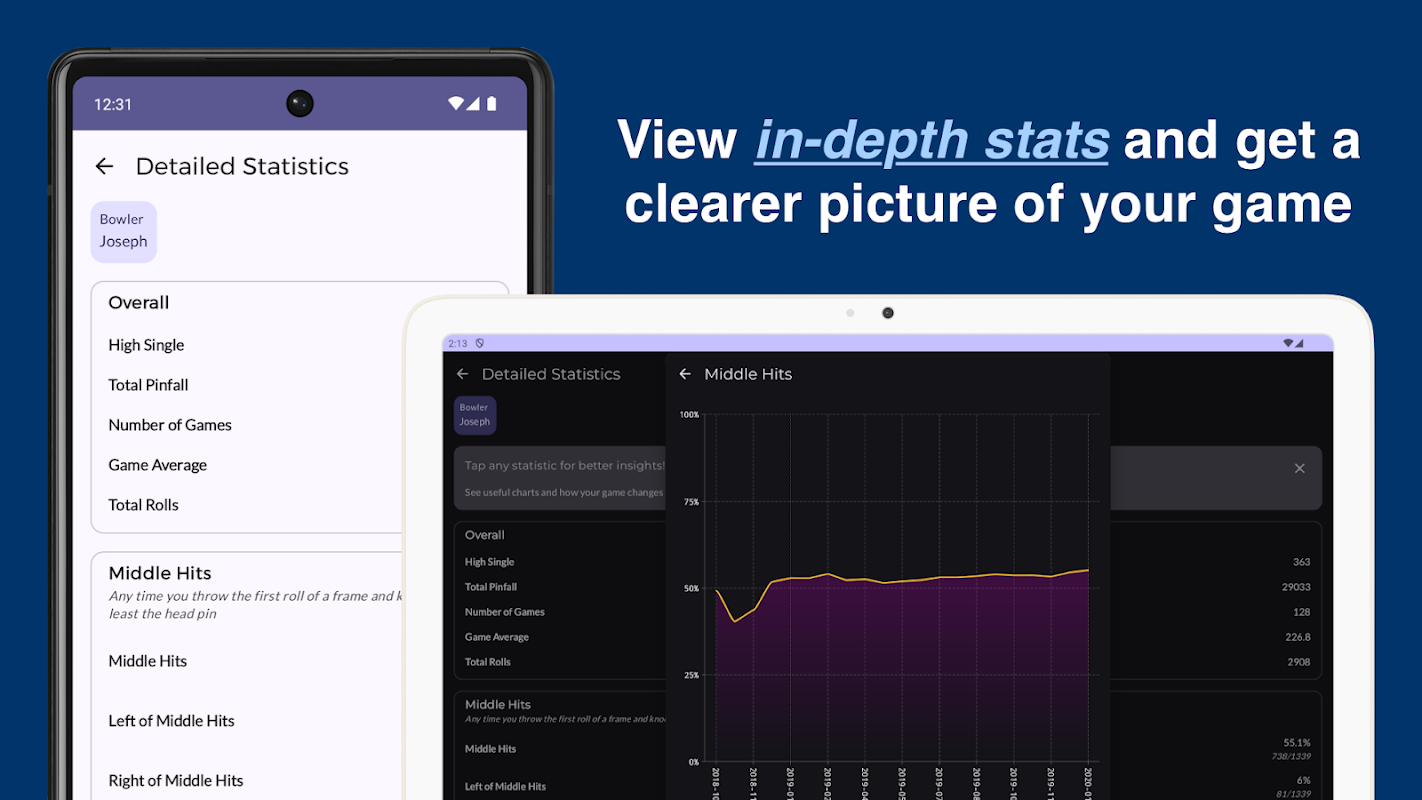
Task: Close the Middle Hits chart with its back arrow
Action: click(x=685, y=374)
